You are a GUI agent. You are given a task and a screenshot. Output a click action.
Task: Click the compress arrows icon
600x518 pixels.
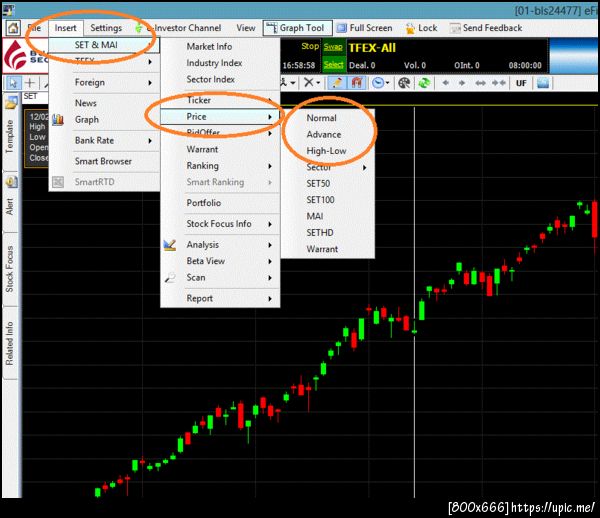tap(499, 83)
